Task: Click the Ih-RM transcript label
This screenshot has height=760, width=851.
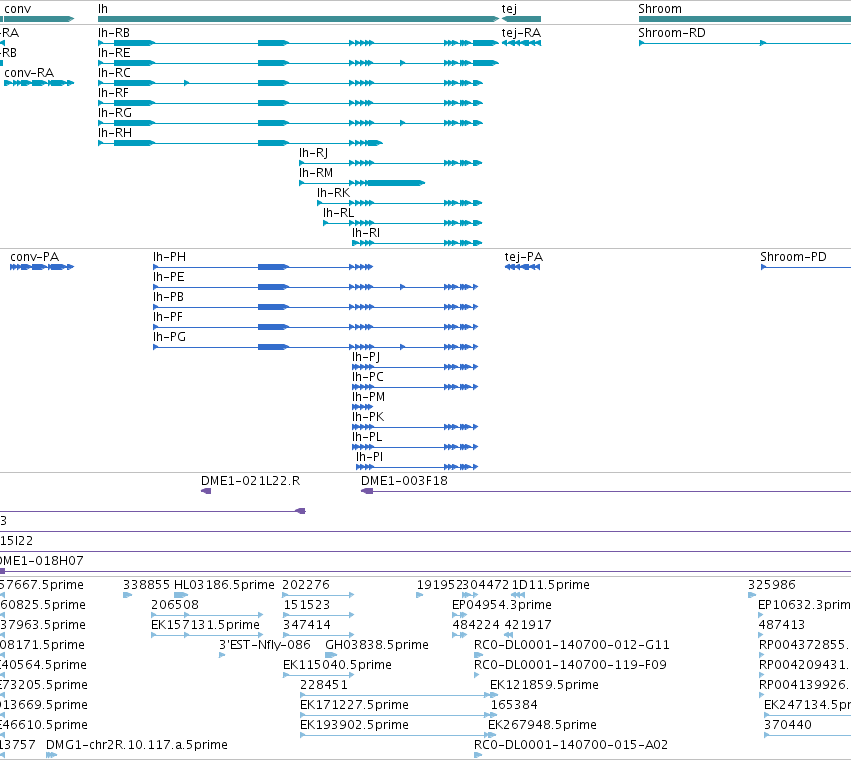Action: coord(316,173)
